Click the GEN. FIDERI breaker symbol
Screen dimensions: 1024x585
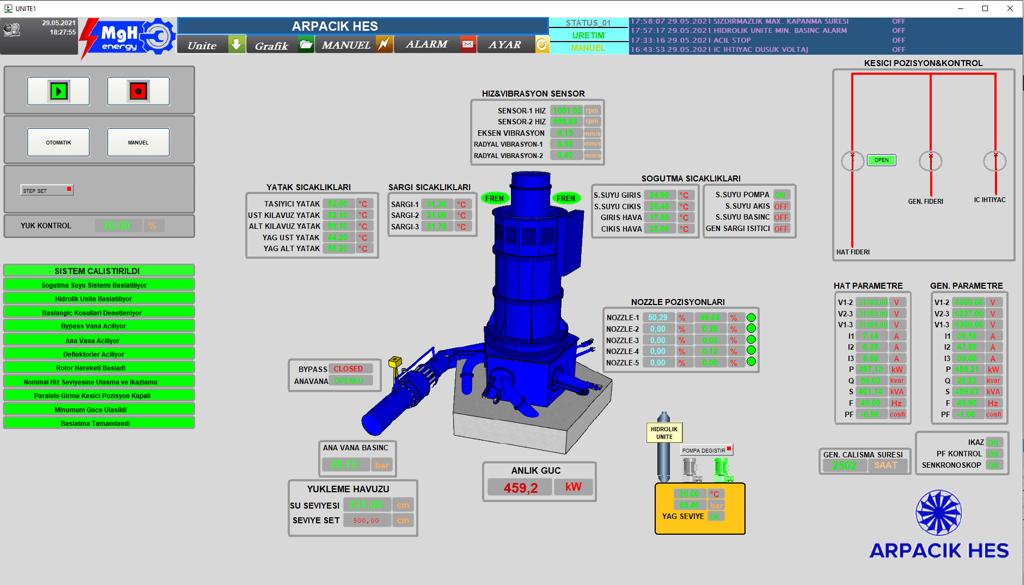click(x=930, y=158)
